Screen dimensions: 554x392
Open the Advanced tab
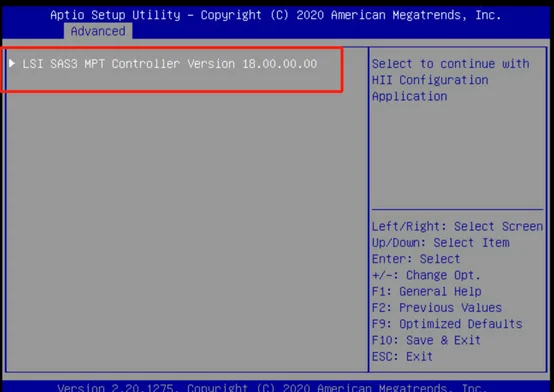(x=98, y=31)
